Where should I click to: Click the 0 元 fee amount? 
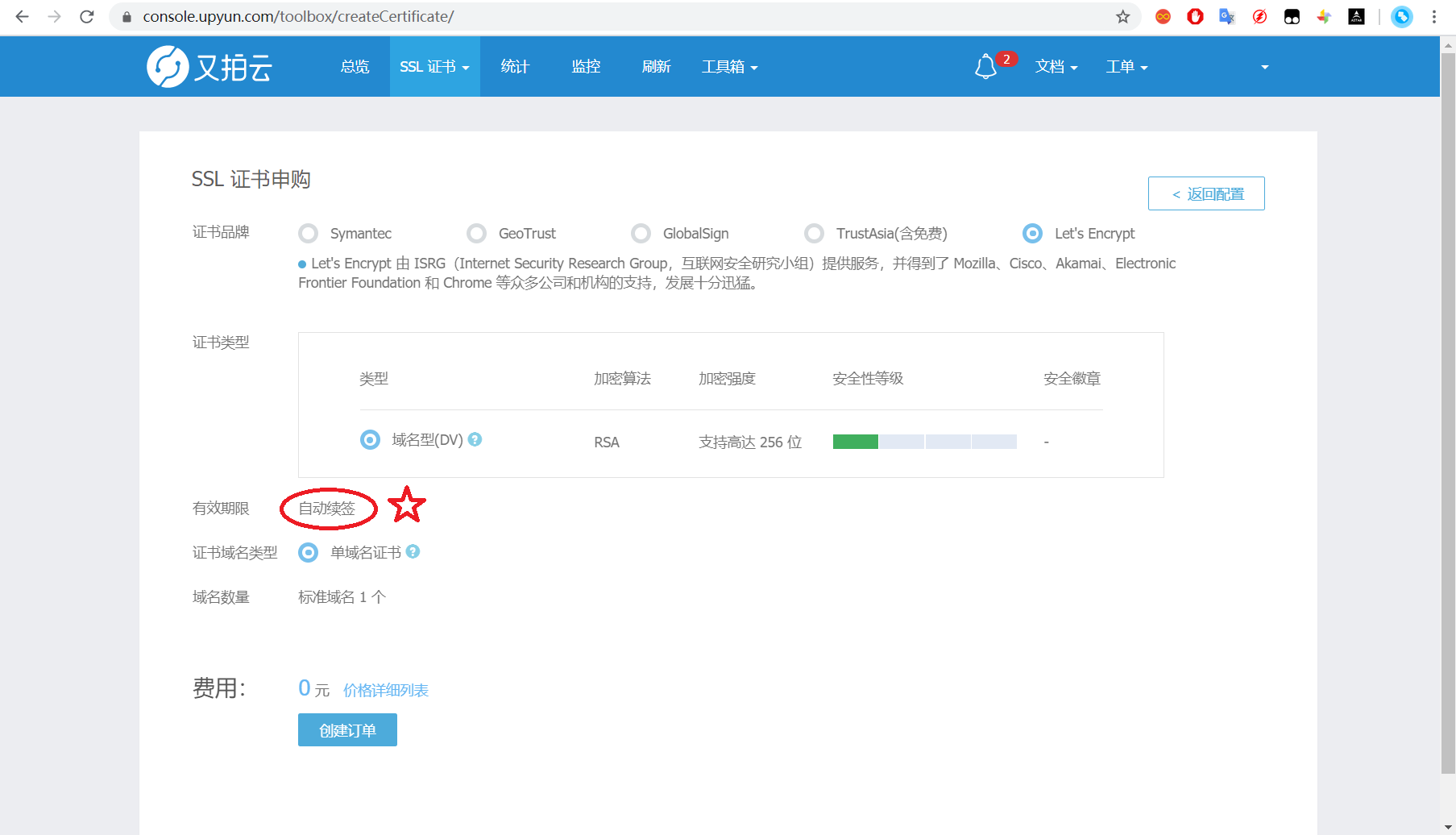click(x=314, y=688)
